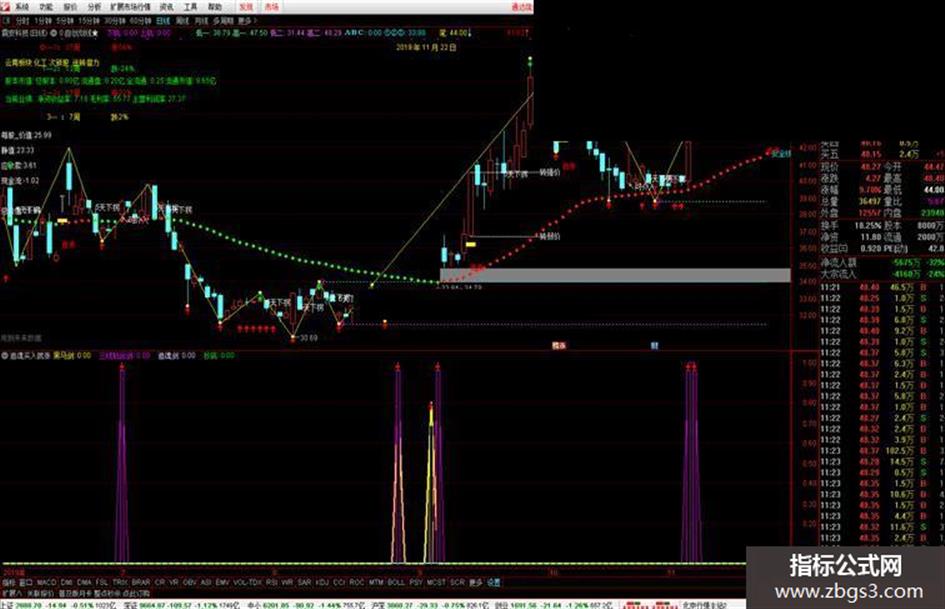This screenshot has height=609, width=945.
Task: Switch indicator to VOL-TDX
Action: click(x=247, y=582)
